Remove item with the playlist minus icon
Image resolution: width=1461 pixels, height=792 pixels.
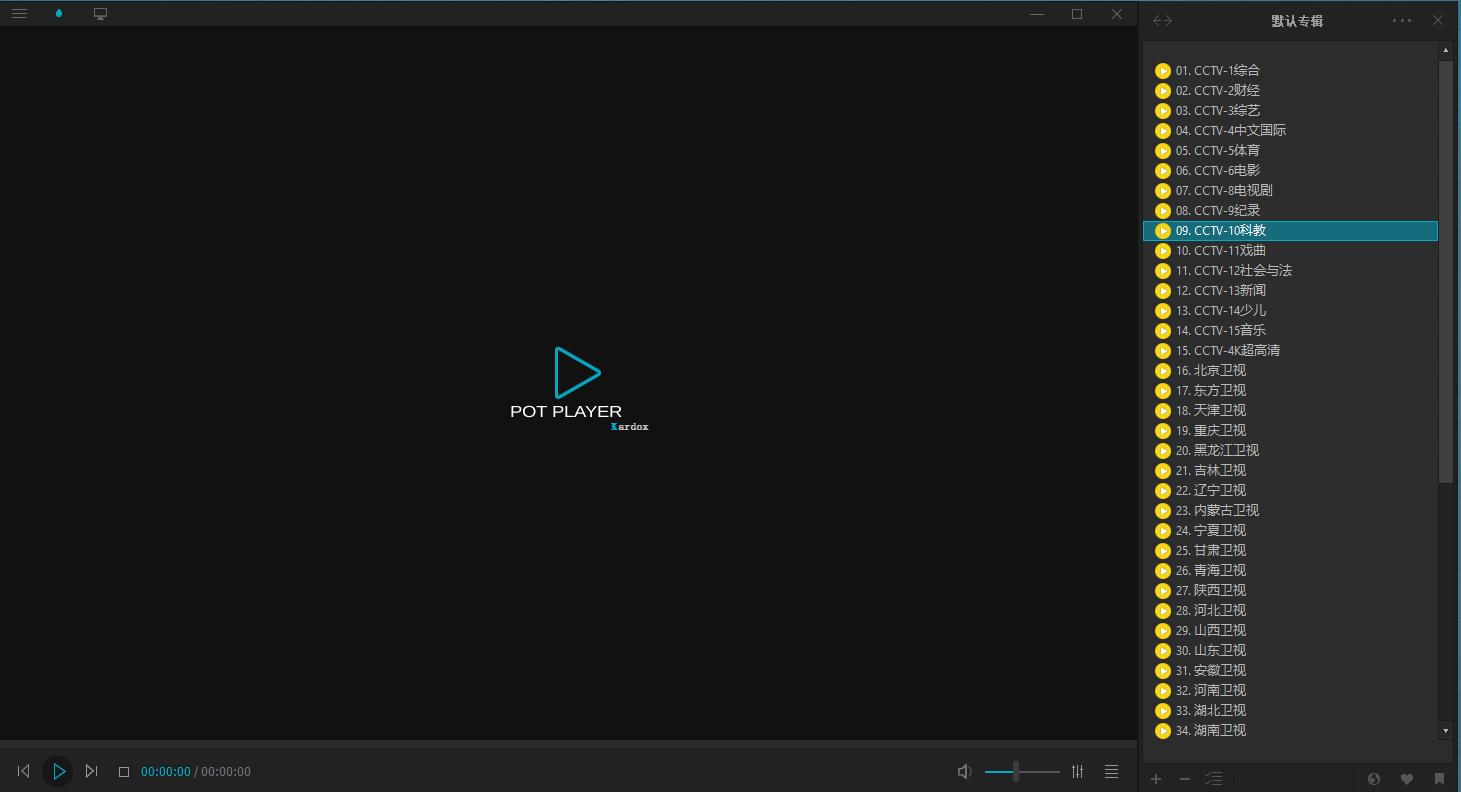1185,779
